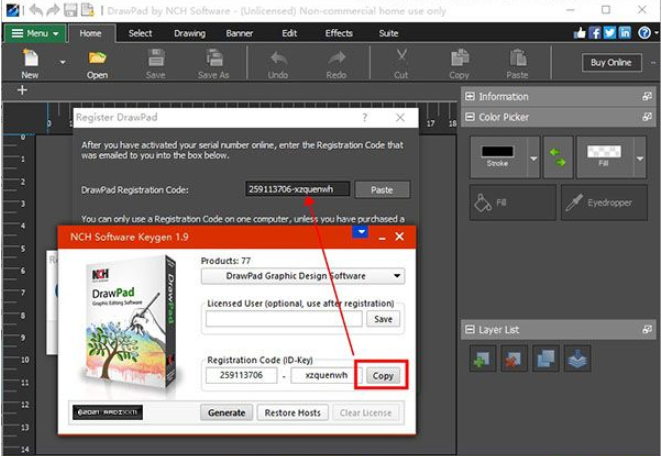Open the green Menu dropdown
661x456 pixels.
click(x=35, y=33)
